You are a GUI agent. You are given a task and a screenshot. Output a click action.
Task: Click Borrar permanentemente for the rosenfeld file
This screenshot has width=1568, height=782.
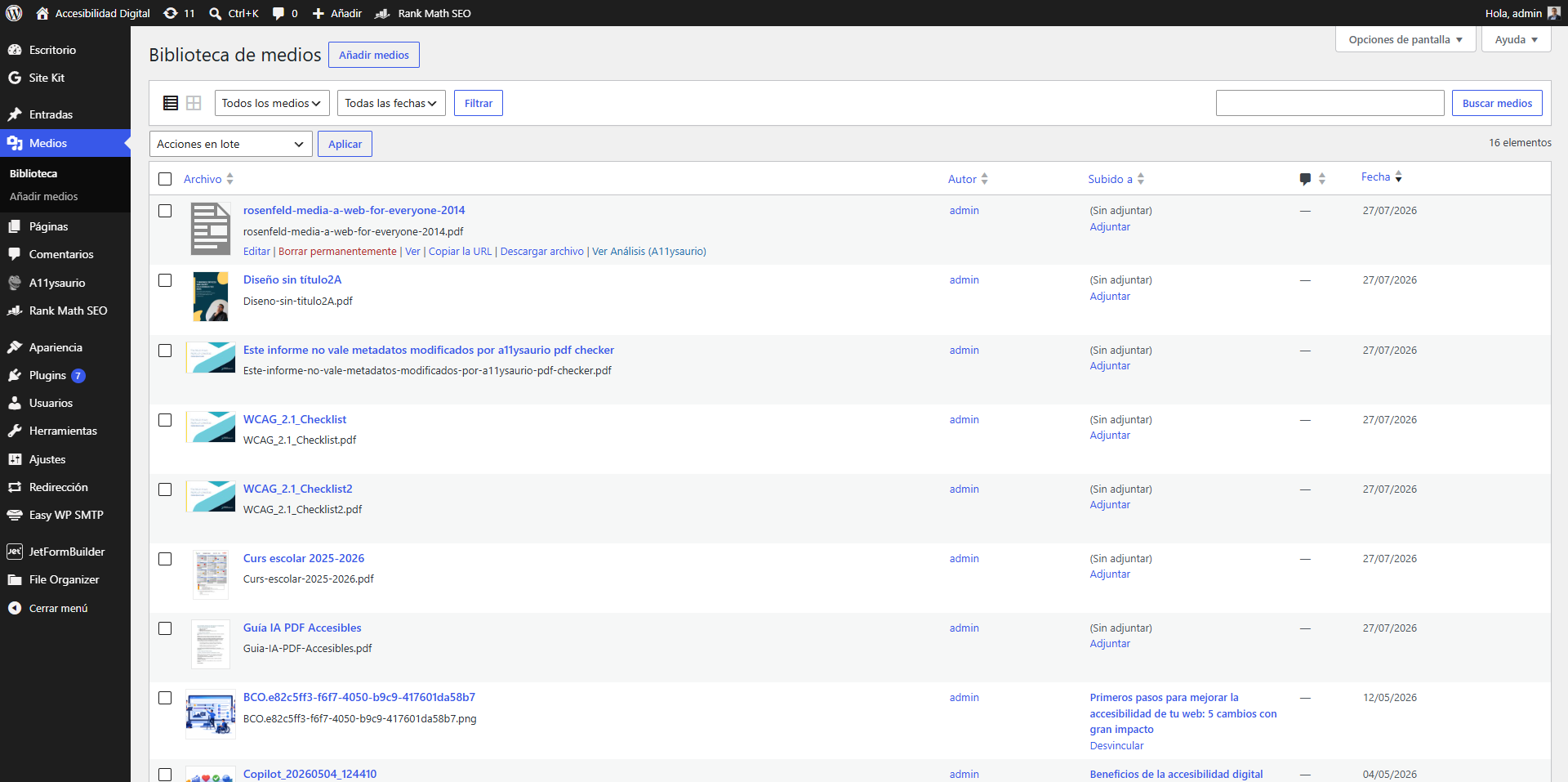(337, 251)
